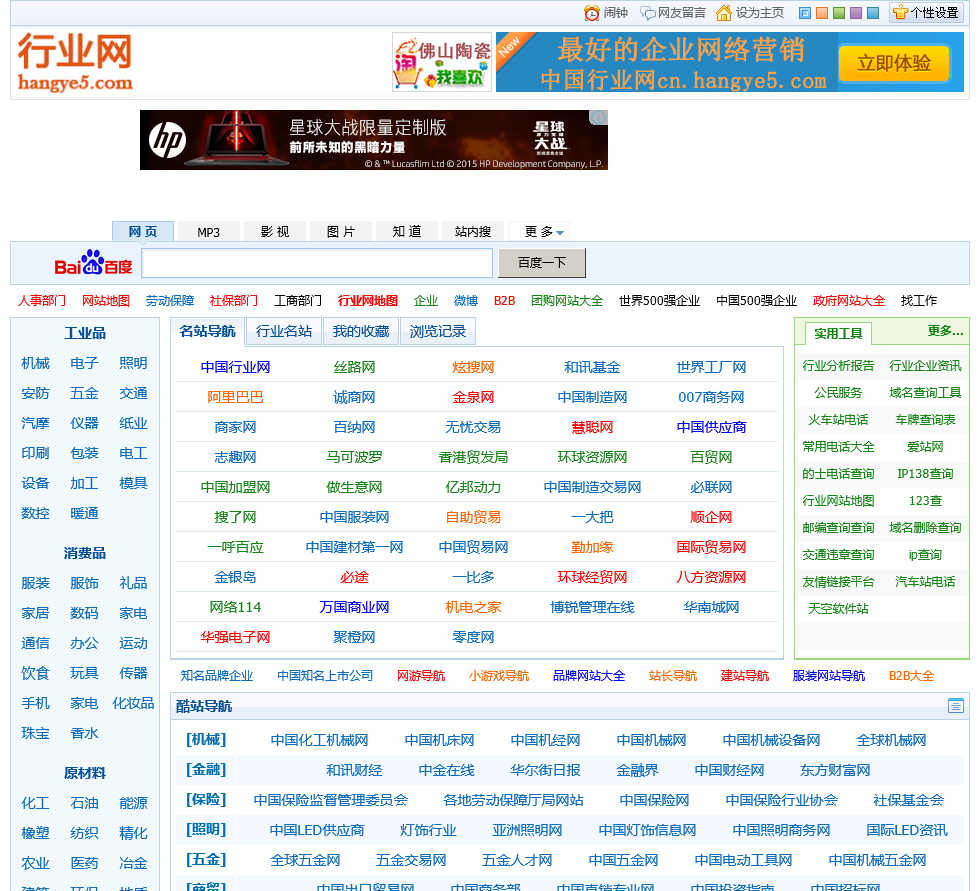Viewport: 980px width, 891px height.
Task: Open the 政府网站大全 link
Action: pyautogui.click(x=849, y=301)
